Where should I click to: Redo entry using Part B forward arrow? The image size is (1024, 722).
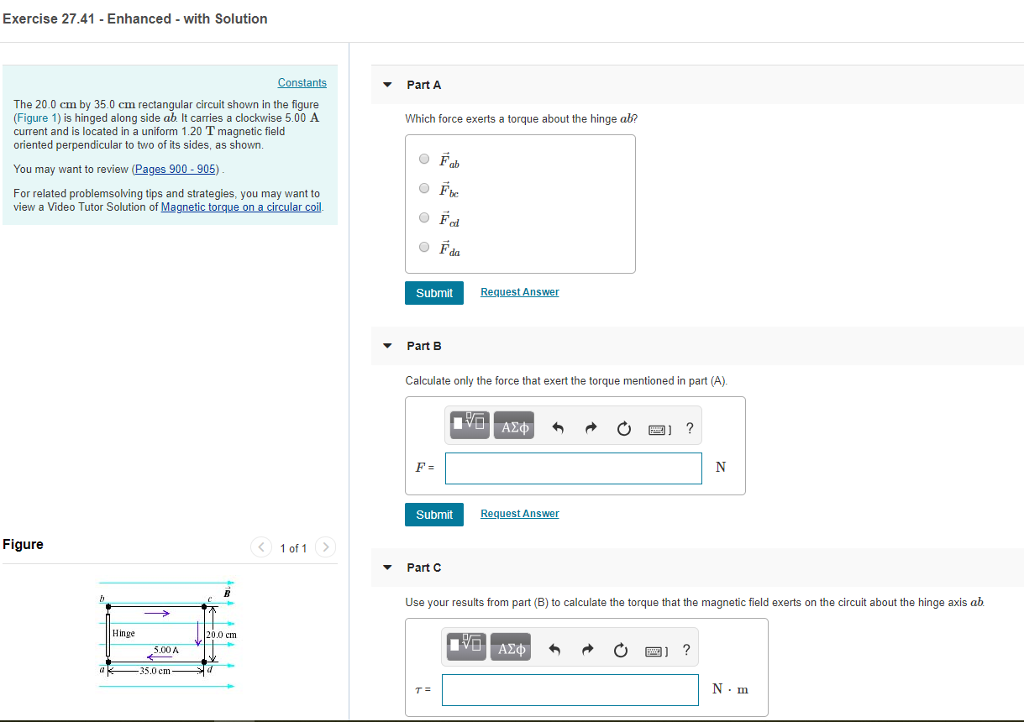pyautogui.click(x=590, y=425)
